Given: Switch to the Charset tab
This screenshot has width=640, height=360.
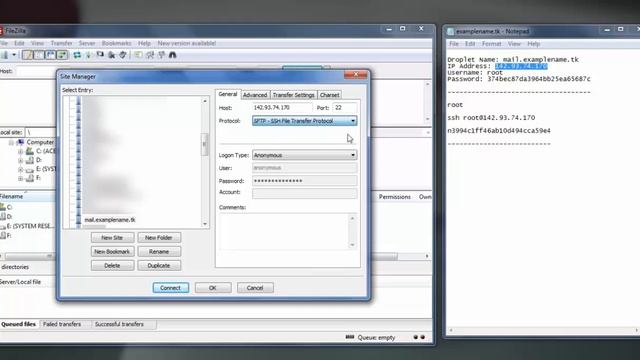Looking at the screenshot, I should click(329, 95).
